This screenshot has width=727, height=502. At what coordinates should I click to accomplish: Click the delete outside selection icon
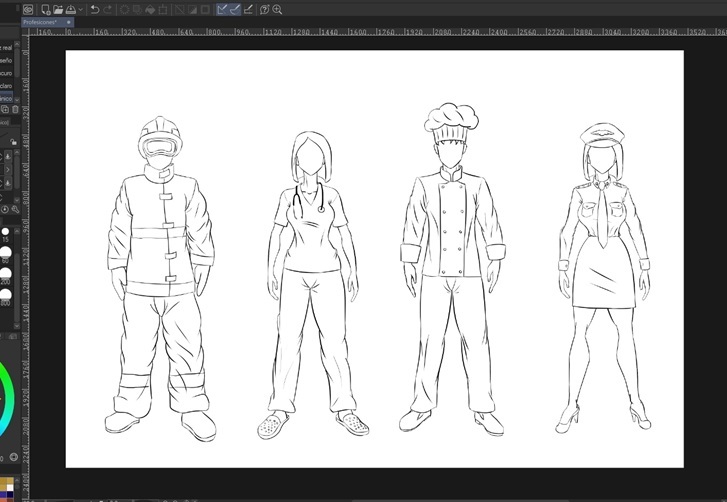coord(137,9)
